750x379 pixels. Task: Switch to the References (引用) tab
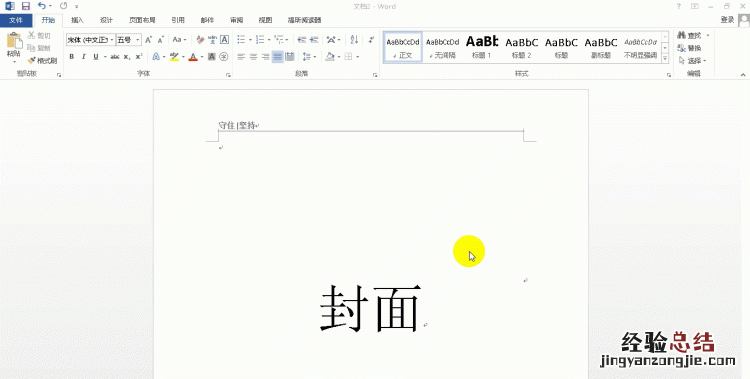click(178, 20)
